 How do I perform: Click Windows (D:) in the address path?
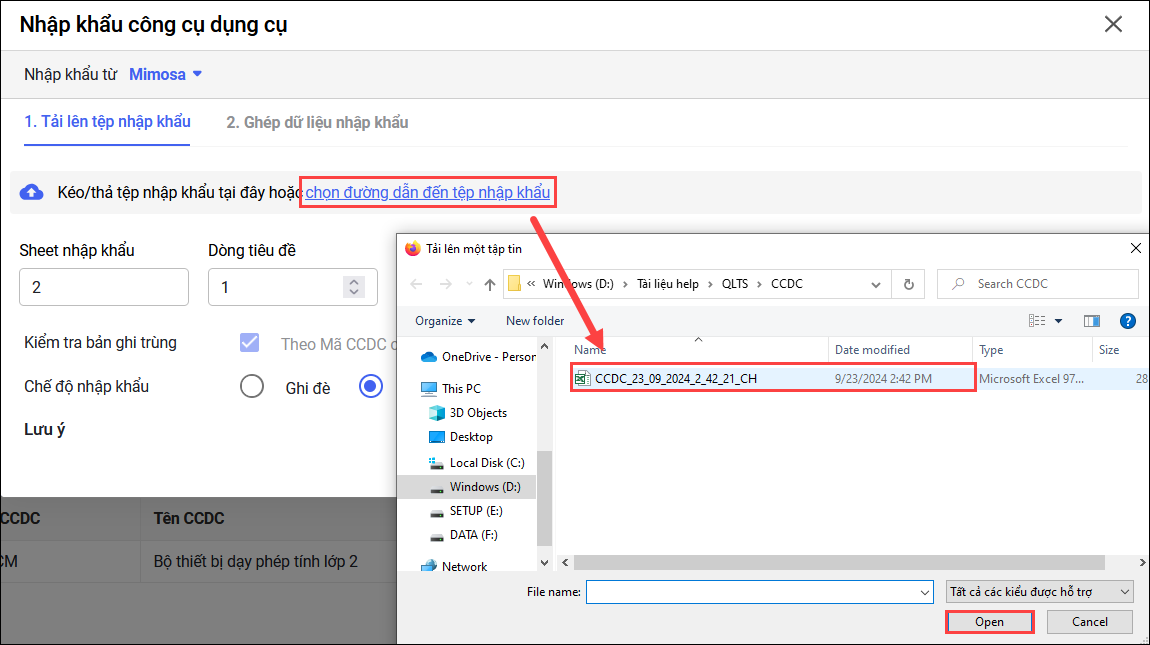point(578,284)
